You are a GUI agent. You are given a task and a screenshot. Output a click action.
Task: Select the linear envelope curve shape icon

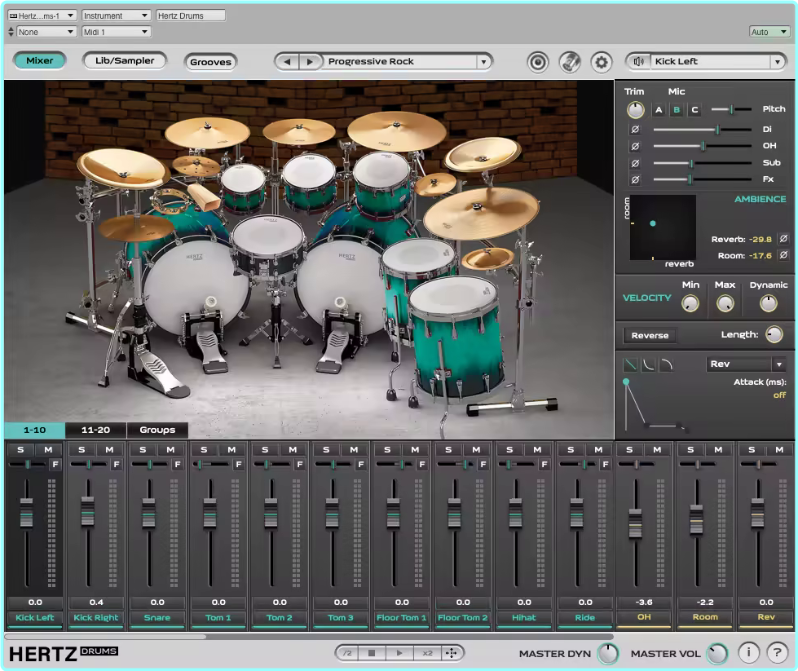[x=630, y=365]
